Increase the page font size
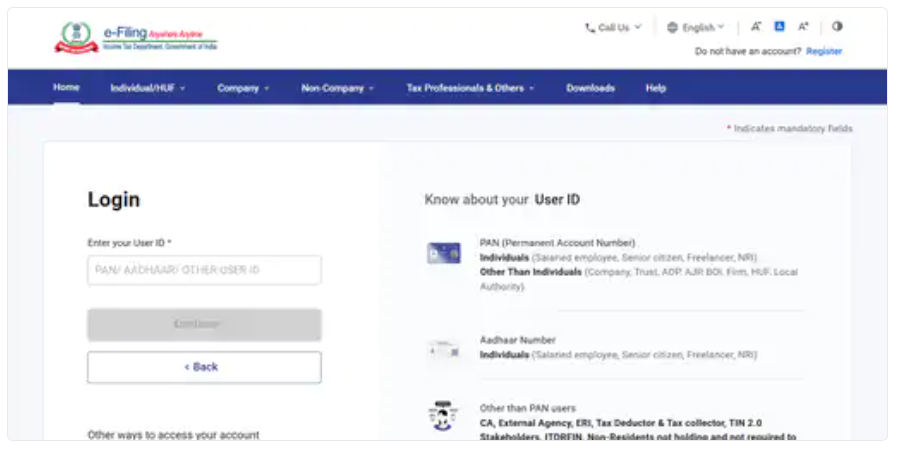 pyautogui.click(x=803, y=27)
